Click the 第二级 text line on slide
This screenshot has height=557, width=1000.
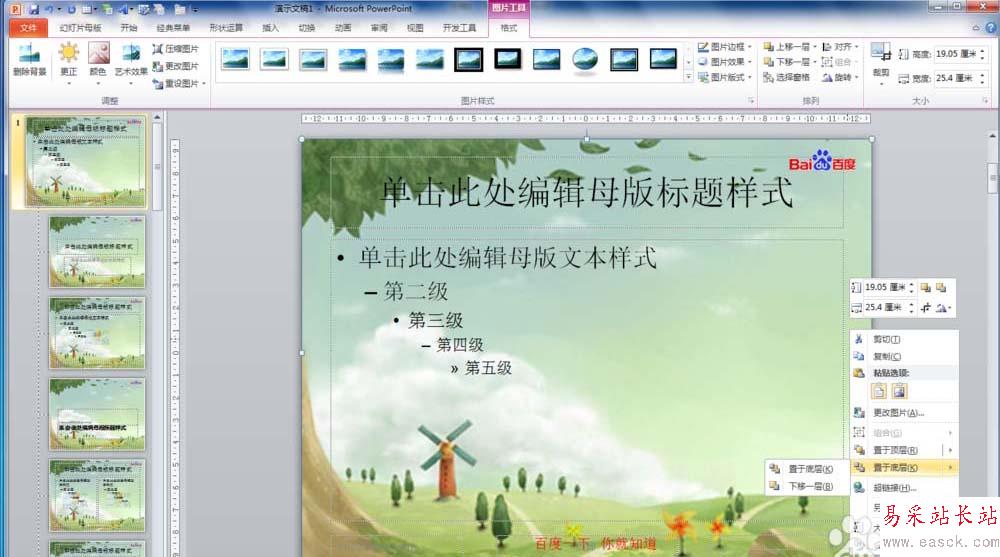416,292
